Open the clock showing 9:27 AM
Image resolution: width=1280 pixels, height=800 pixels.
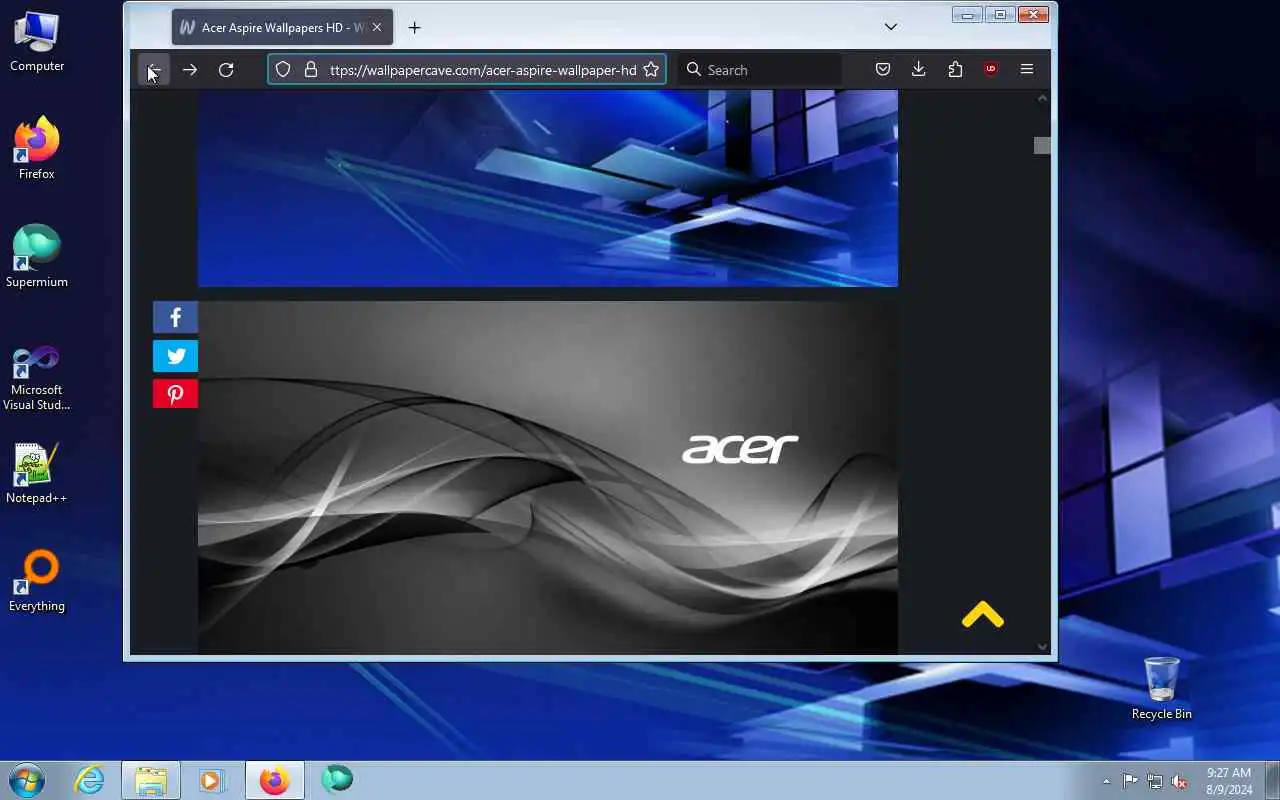click(x=1229, y=781)
